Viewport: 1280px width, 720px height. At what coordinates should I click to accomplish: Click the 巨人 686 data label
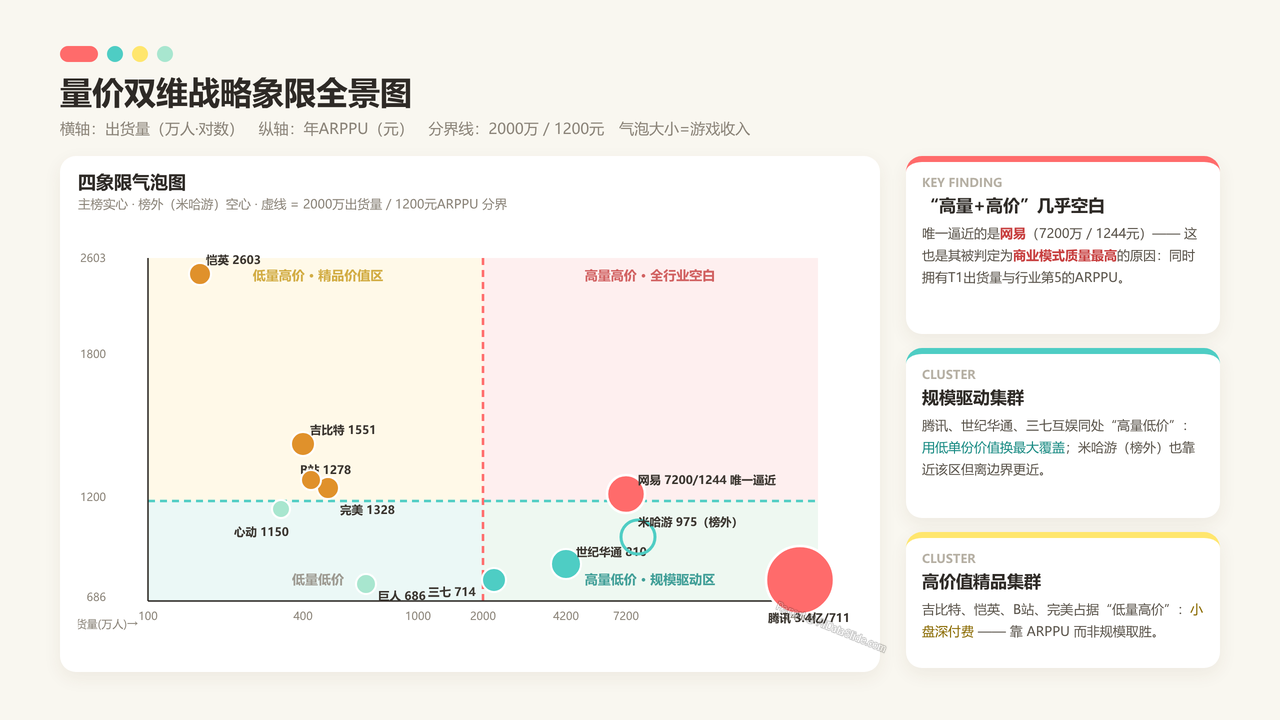coord(402,596)
